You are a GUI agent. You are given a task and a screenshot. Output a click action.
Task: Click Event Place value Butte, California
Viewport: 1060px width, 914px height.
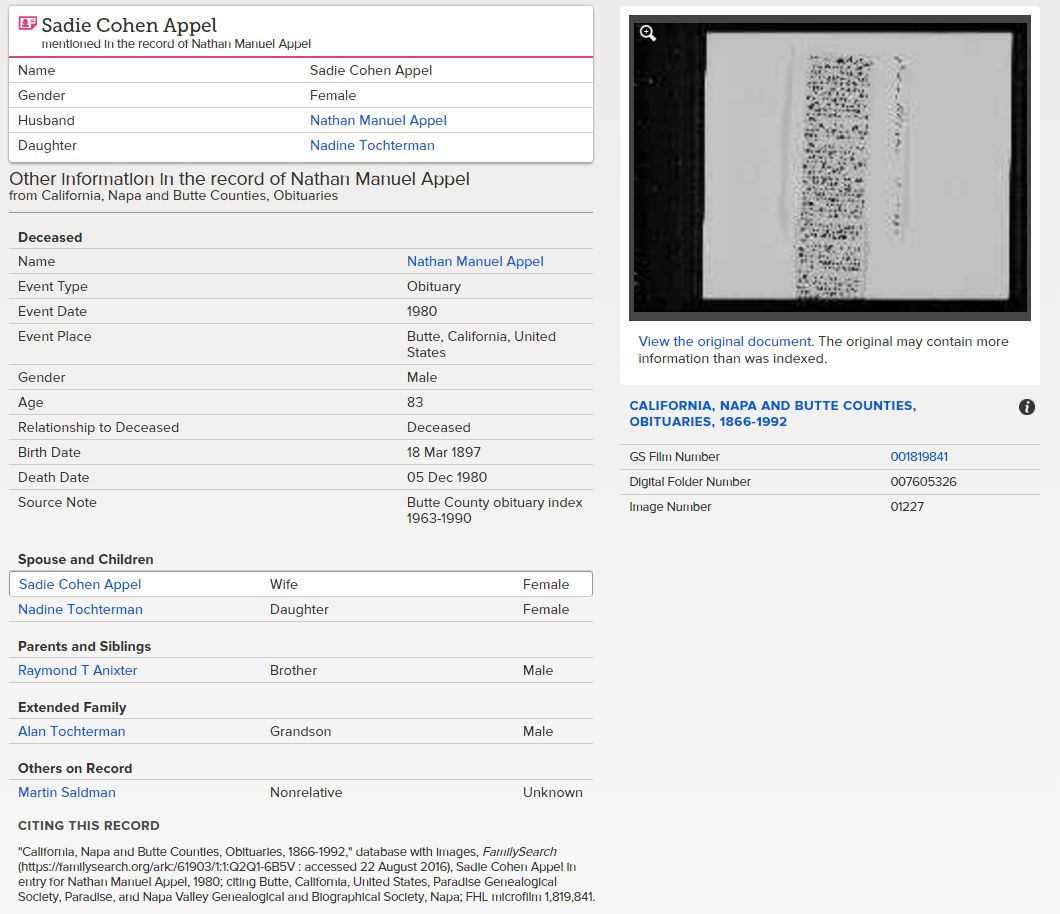(x=481, y=344)
